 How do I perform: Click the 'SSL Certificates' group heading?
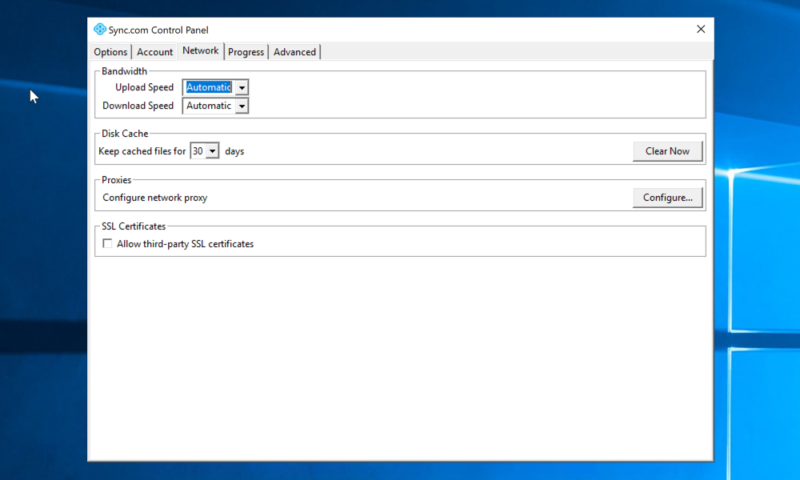pos(133,226)
